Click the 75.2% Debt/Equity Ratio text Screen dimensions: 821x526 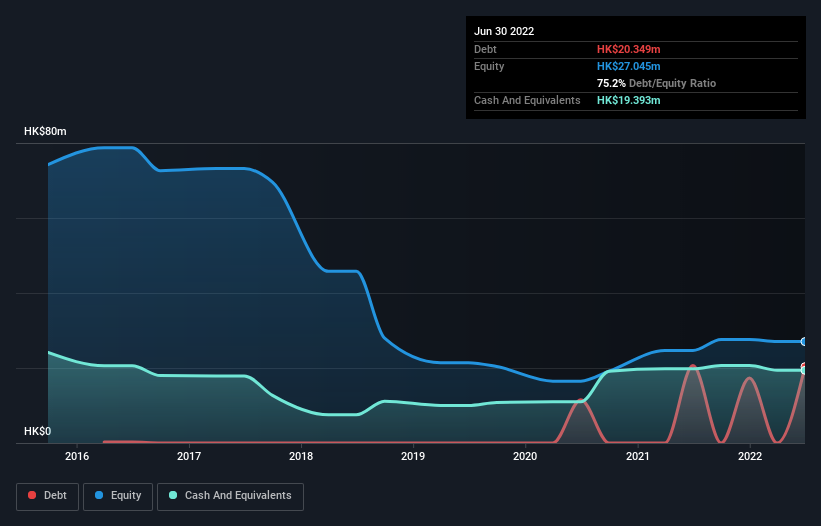(656, 83)
